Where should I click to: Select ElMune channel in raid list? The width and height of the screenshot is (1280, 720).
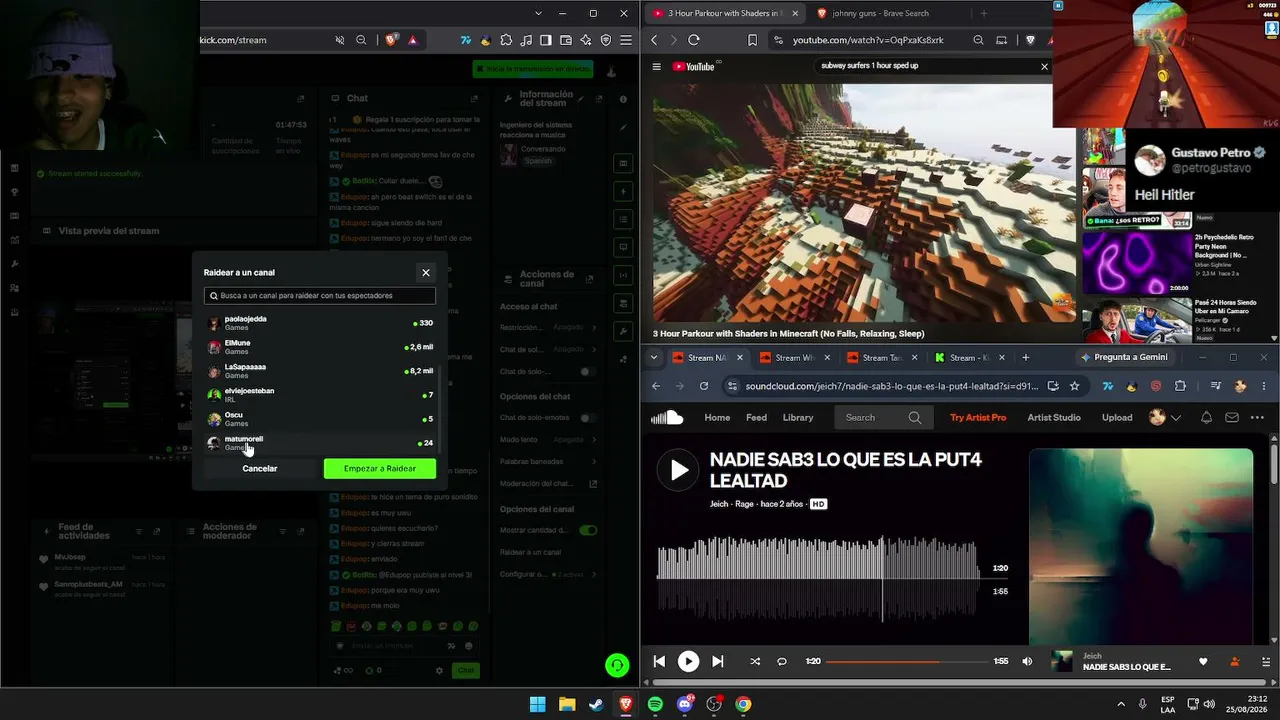coord(320,347)
